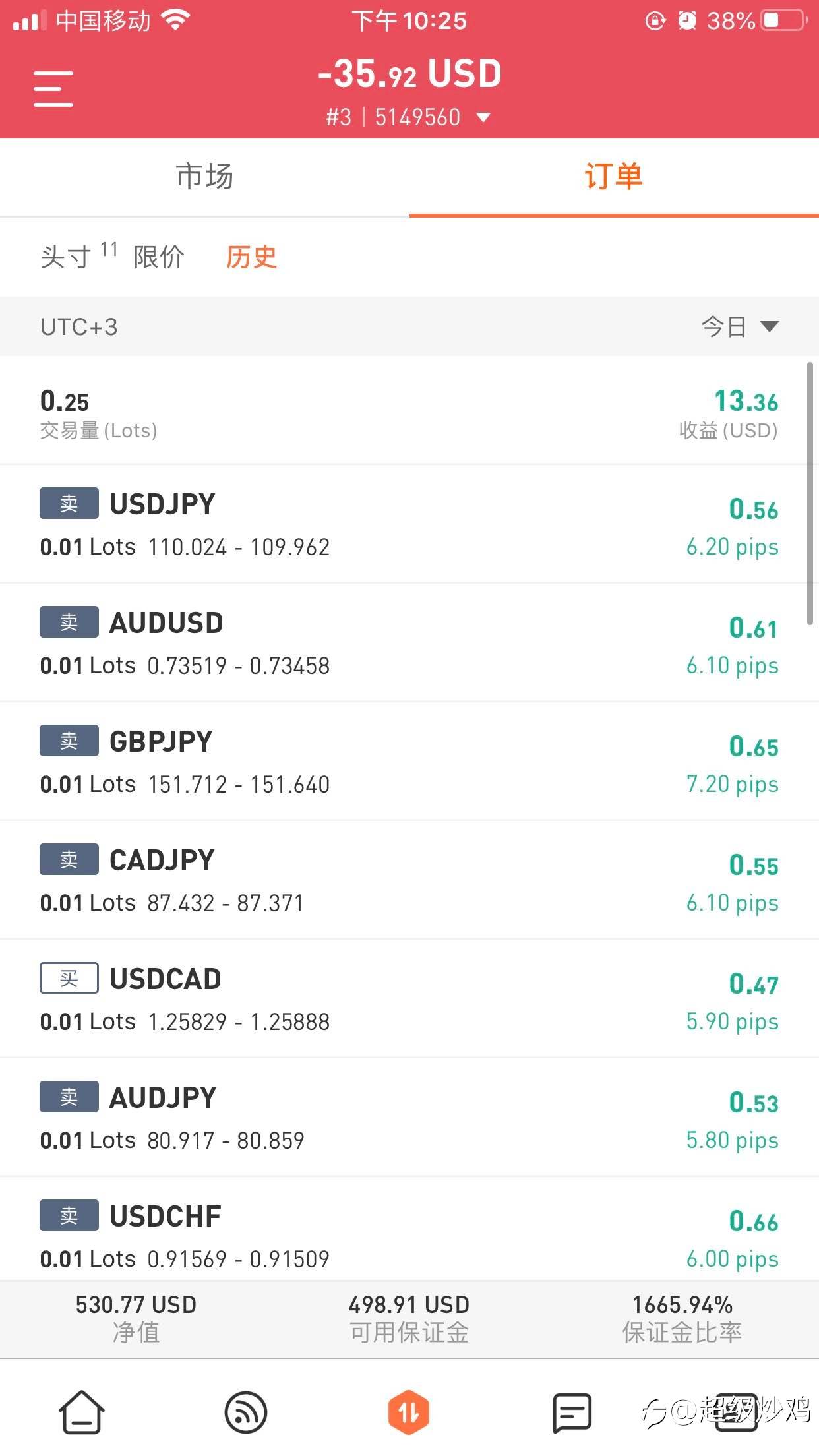
Task: Select the 订单 tab
Action: click(613, 177)
